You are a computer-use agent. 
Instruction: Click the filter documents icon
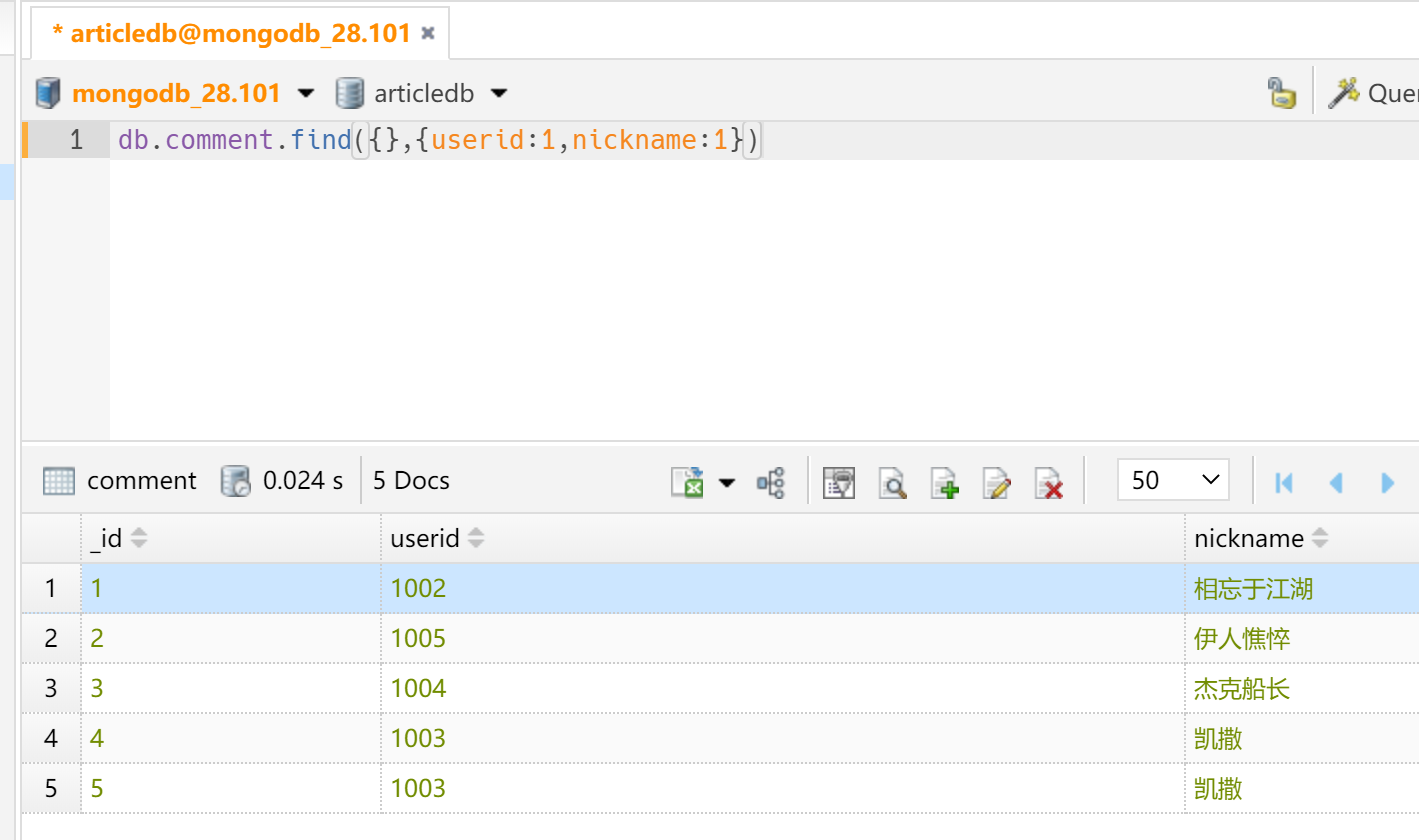pos(838,482)
